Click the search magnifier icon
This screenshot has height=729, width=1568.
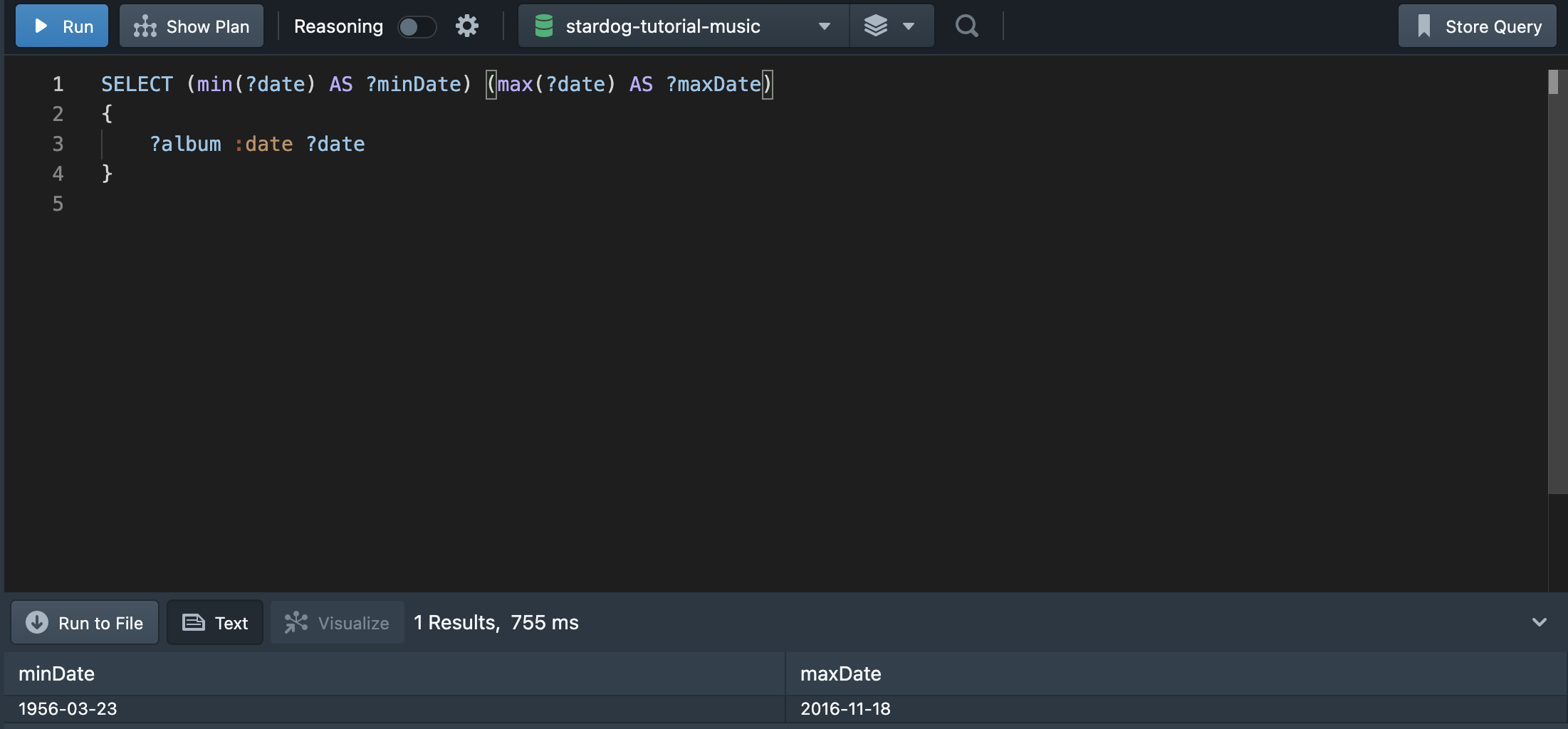pos(966,26)
